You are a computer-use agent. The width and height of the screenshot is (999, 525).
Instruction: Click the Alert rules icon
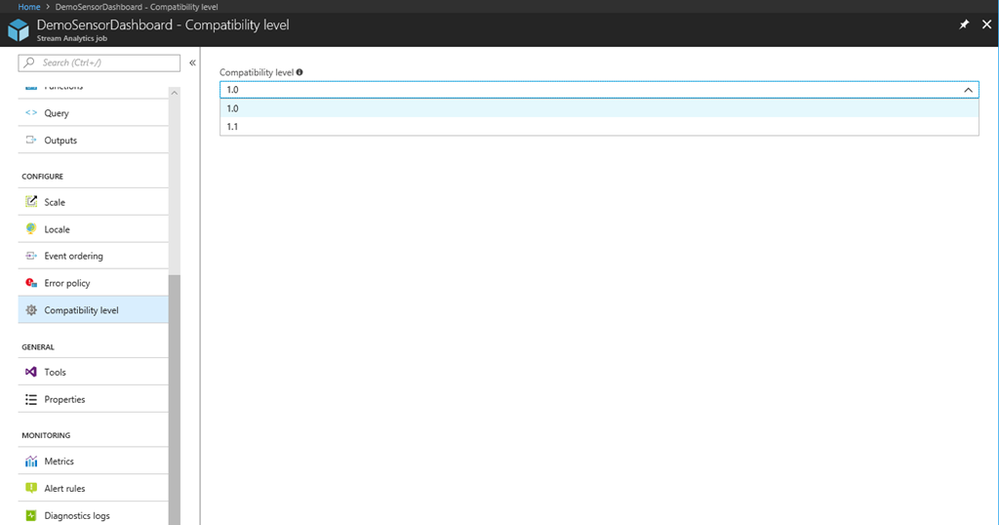coord(31,488)
